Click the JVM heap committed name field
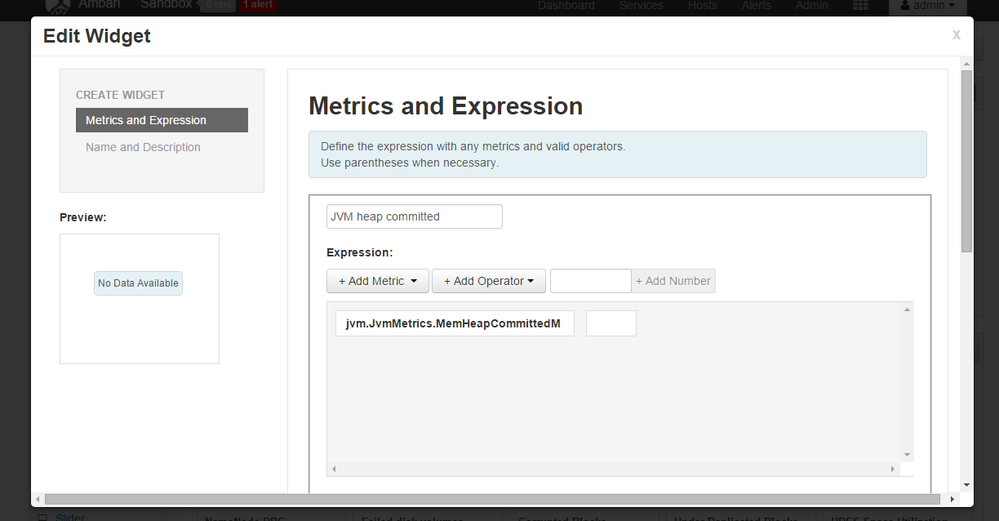Screen dimensions: 999x521 pyautogui.click(x=414, y=216)
